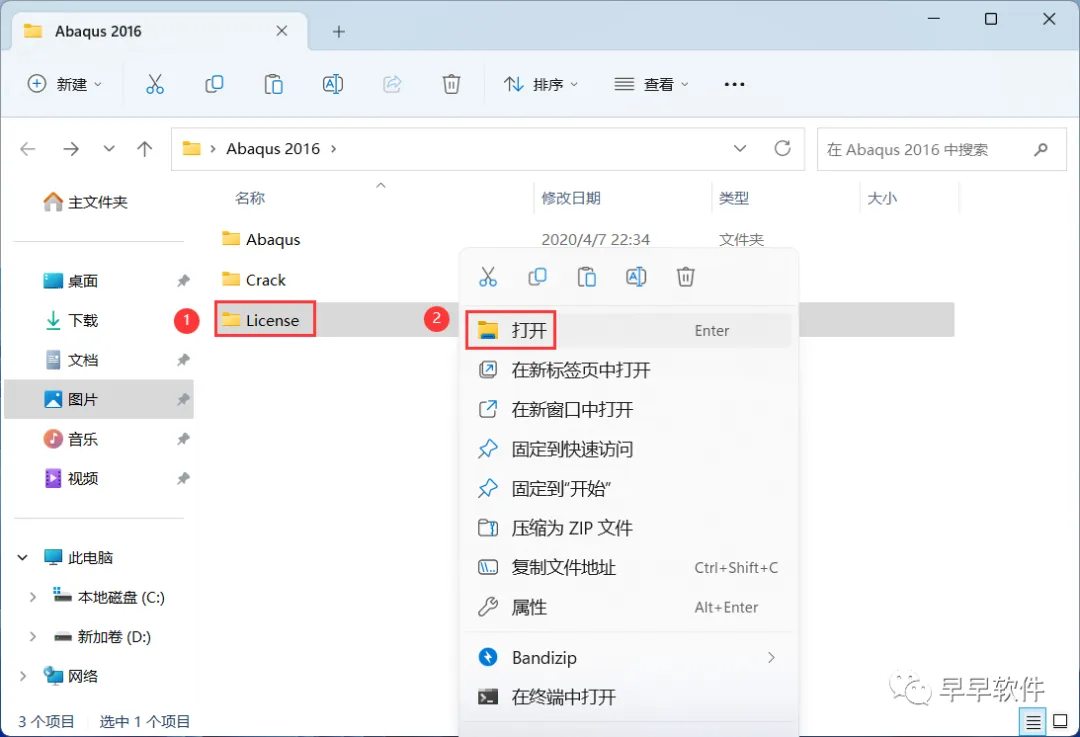Click the pin icon beside 音乐

(x=183, y=439)
